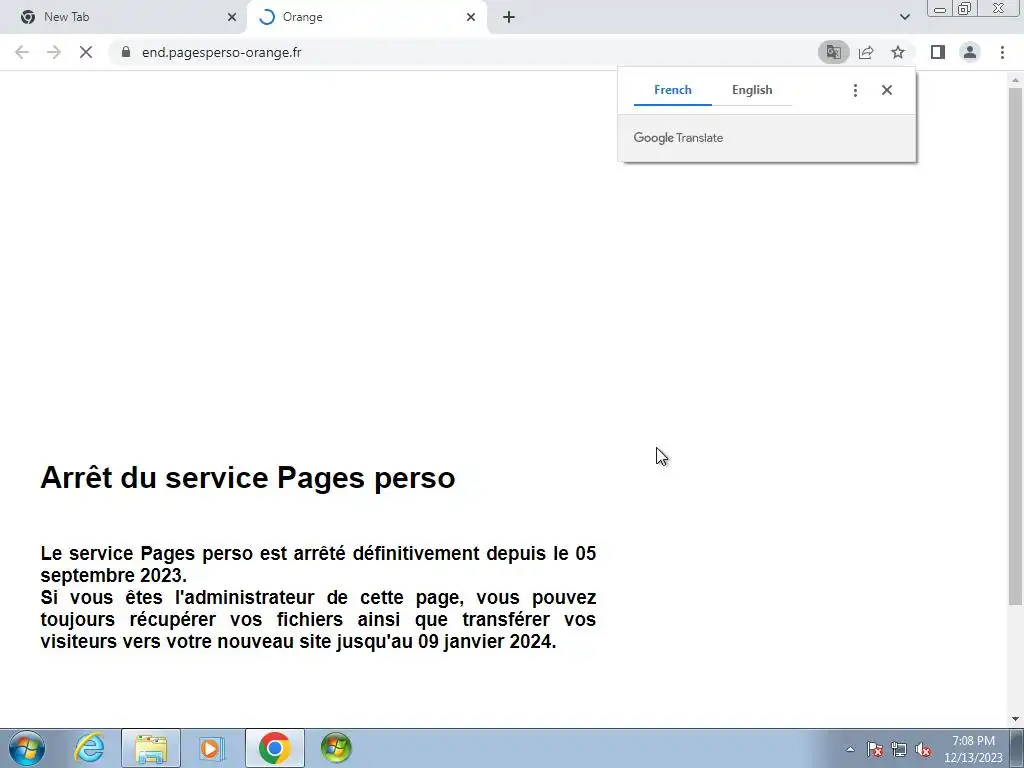Show hidden system tray icons
The image size is (1024, 768).
point(850,750)
